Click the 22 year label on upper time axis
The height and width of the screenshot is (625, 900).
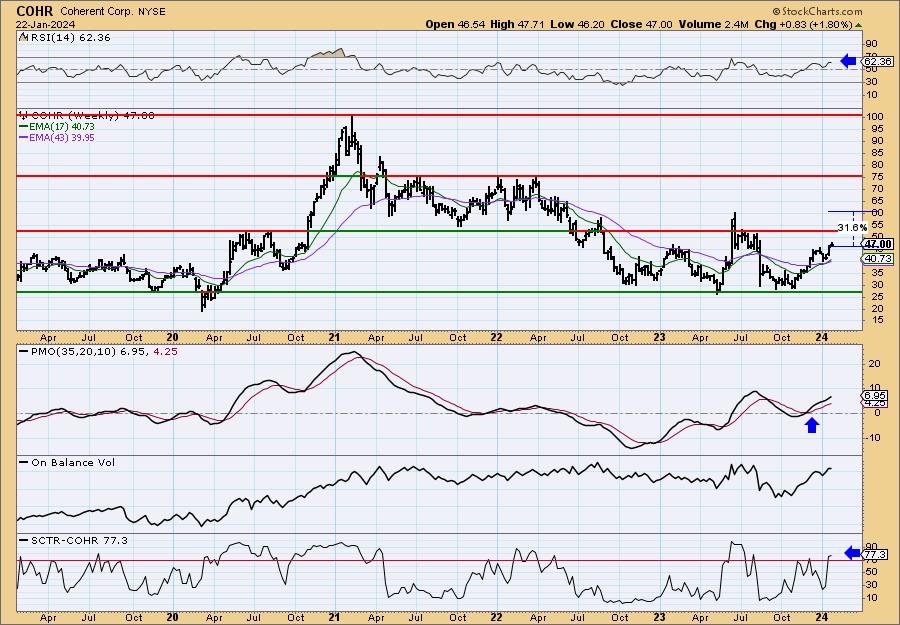tap(497, 337)
